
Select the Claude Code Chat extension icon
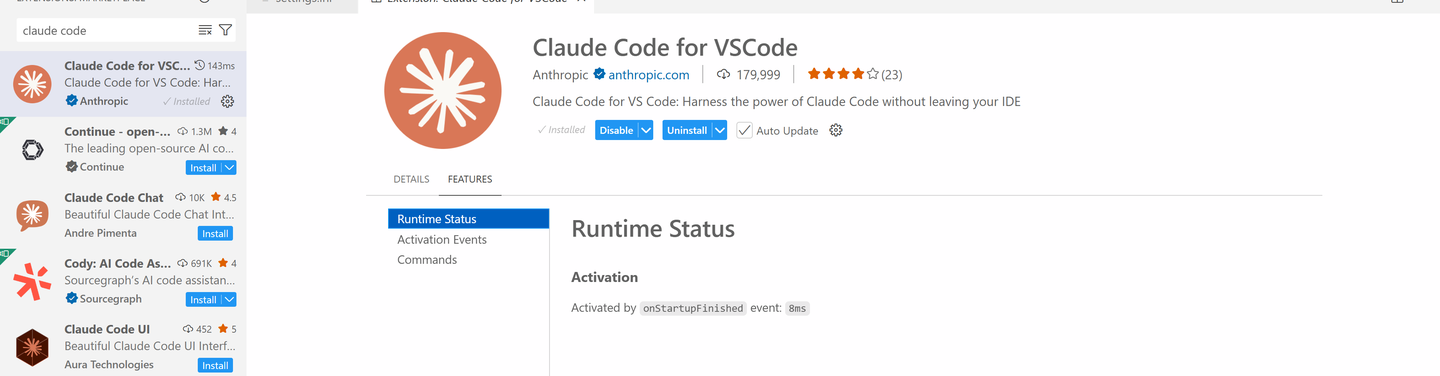click(x=32, y=215)
